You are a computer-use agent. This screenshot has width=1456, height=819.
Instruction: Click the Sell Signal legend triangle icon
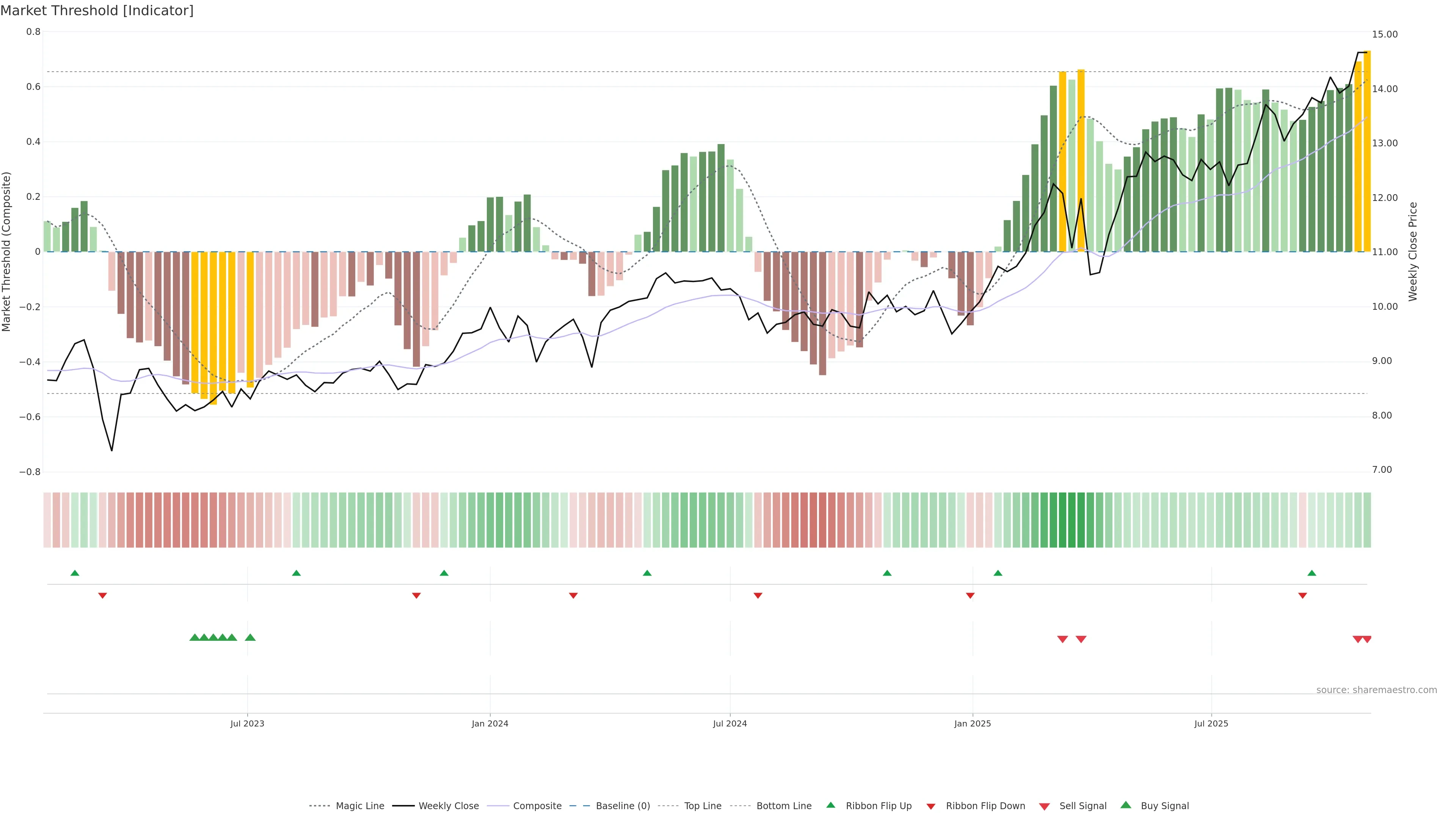[1044, 806]
